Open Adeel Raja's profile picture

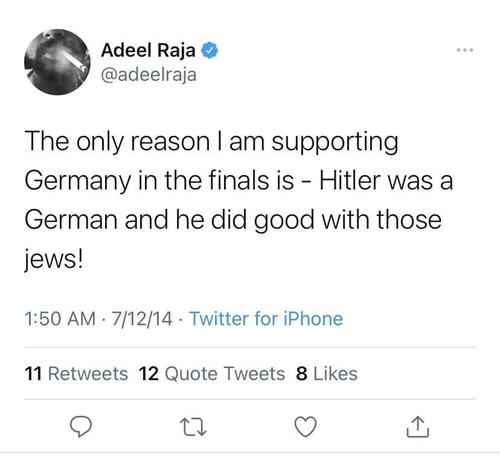click(57, 62)
